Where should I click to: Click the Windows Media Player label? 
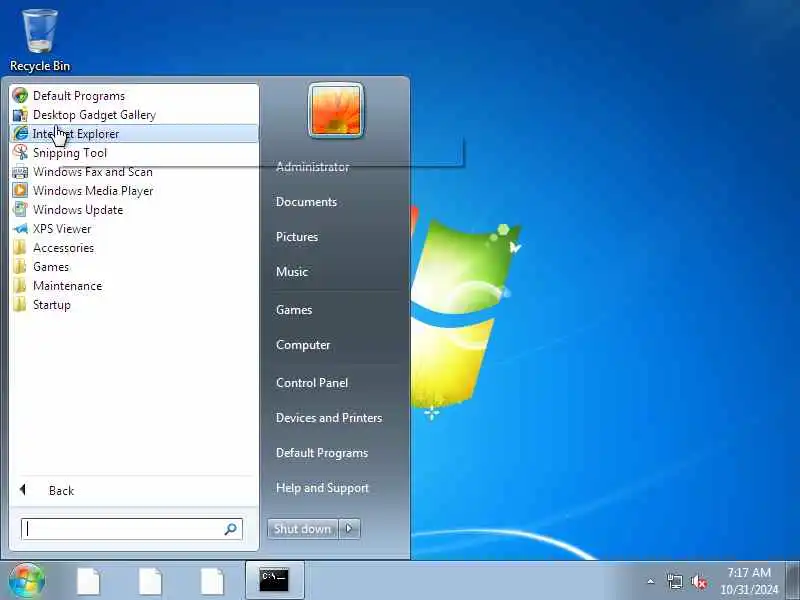(x=93, y=191)
